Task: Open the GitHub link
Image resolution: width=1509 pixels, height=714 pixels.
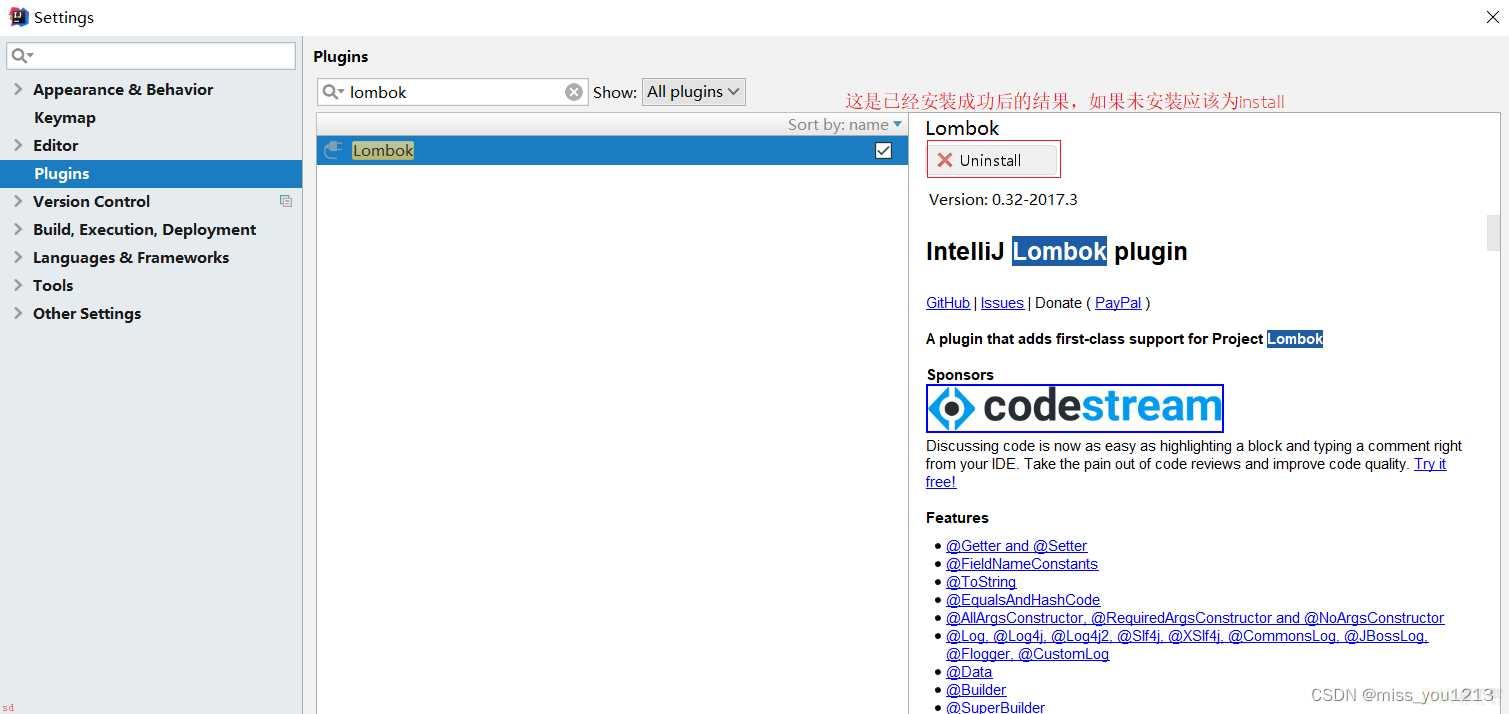Action: point(948,303)
